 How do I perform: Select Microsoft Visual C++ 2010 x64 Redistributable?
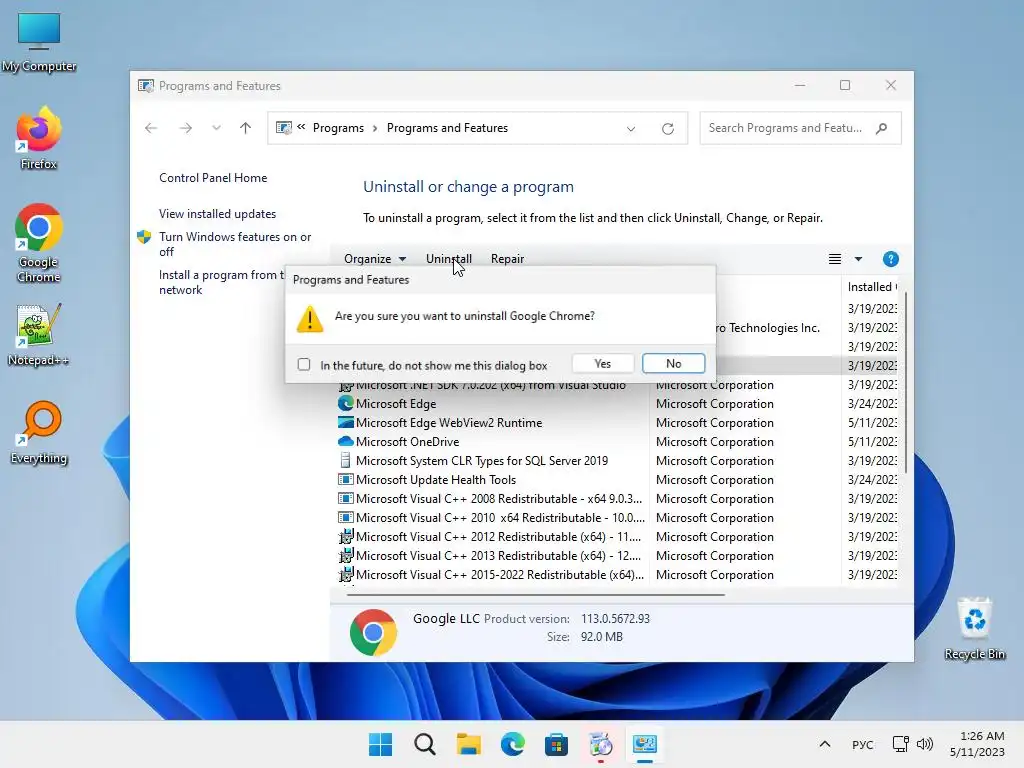pyautogui.click(x=500, y=517)
